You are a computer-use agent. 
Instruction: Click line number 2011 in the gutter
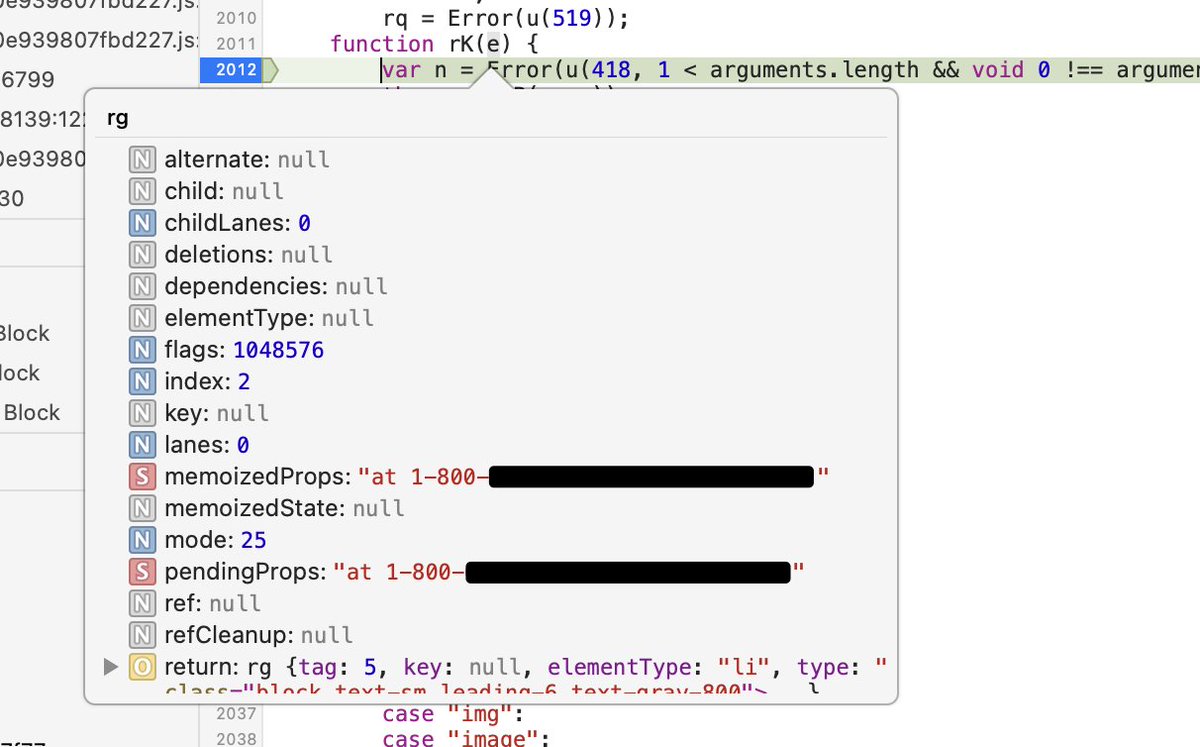(236, 44)
